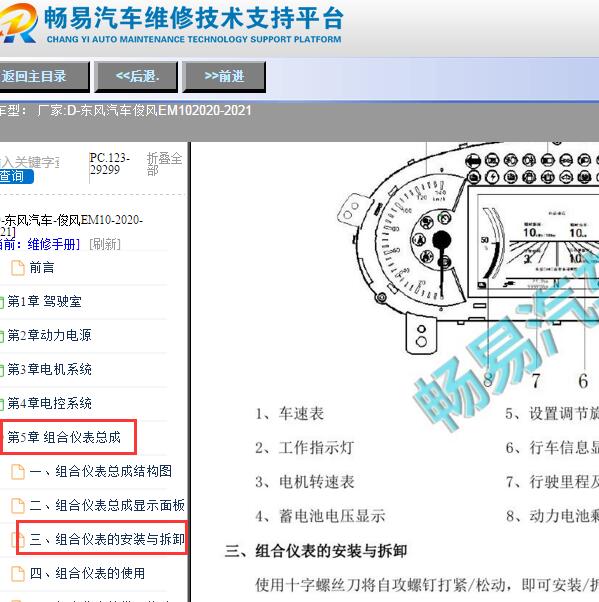599x602 pixels.
Task: Click the 查询 search button
Action: point(15,176)
